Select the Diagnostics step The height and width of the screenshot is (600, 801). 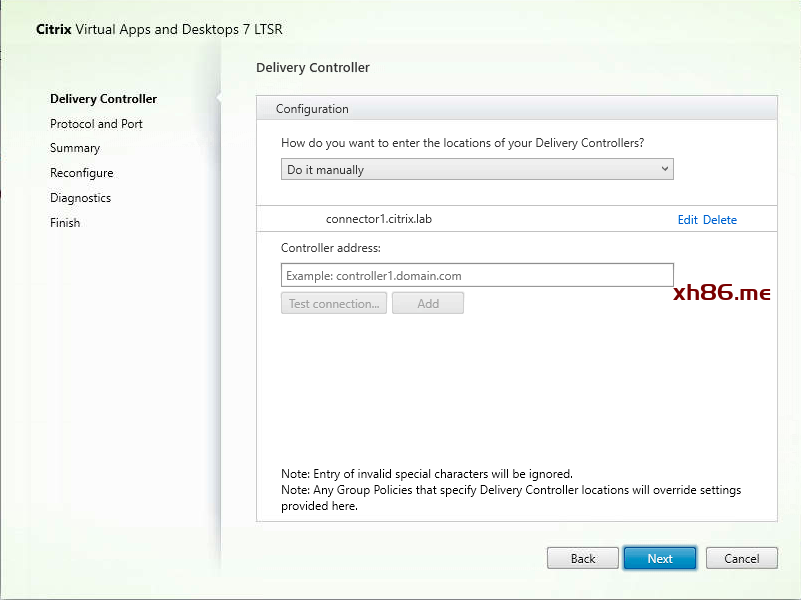80,198
